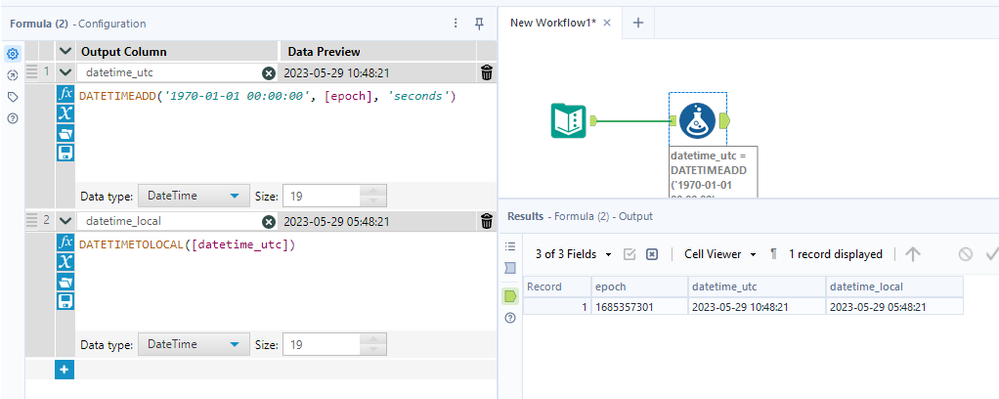This screenshot has width=999, height=399.
Task: Open columns and constants for datetime_local expression
Action: [x=65, y=262]
